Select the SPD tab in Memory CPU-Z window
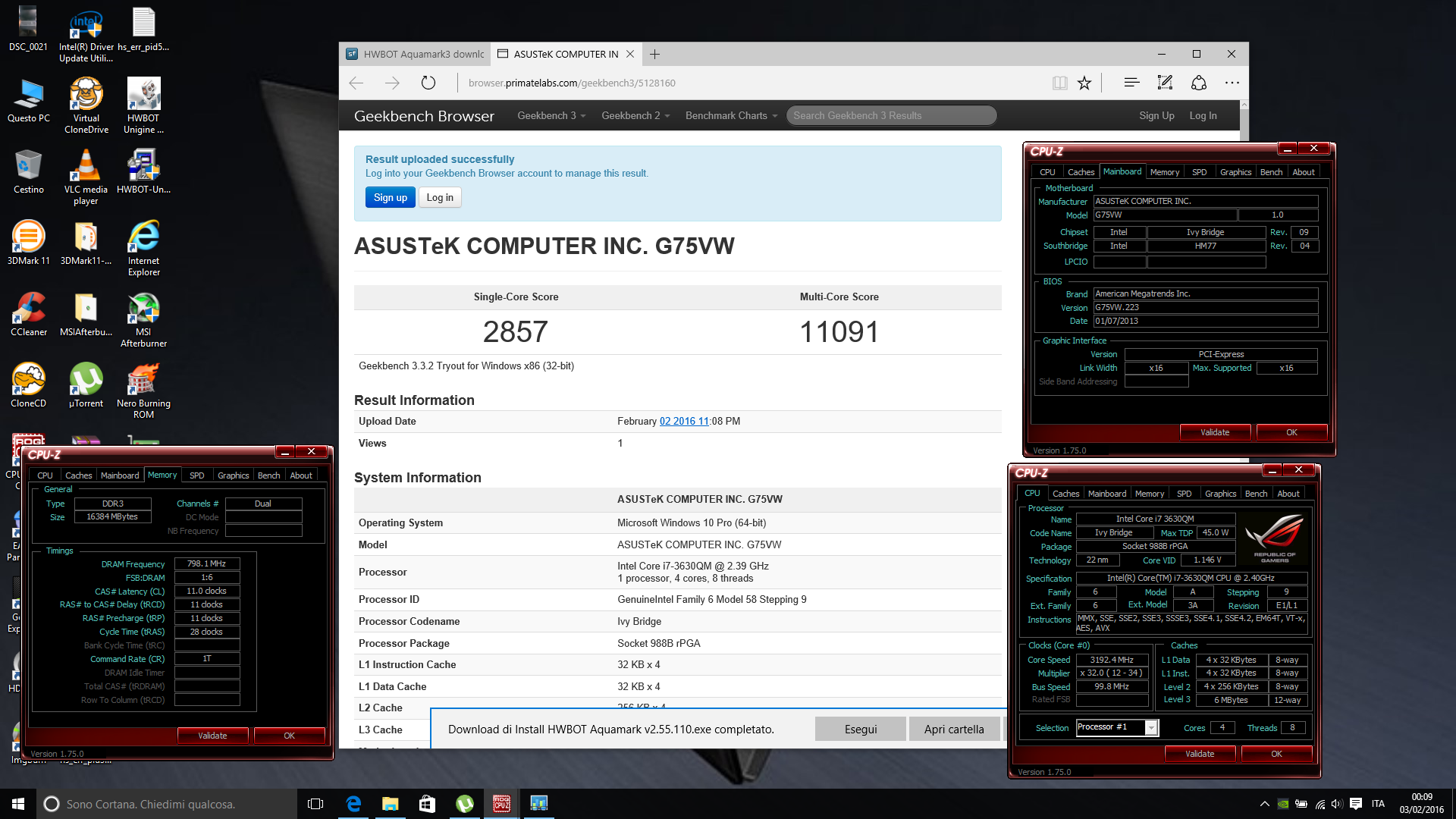The height and width of the screenshot is (819, 1456). 196,475
